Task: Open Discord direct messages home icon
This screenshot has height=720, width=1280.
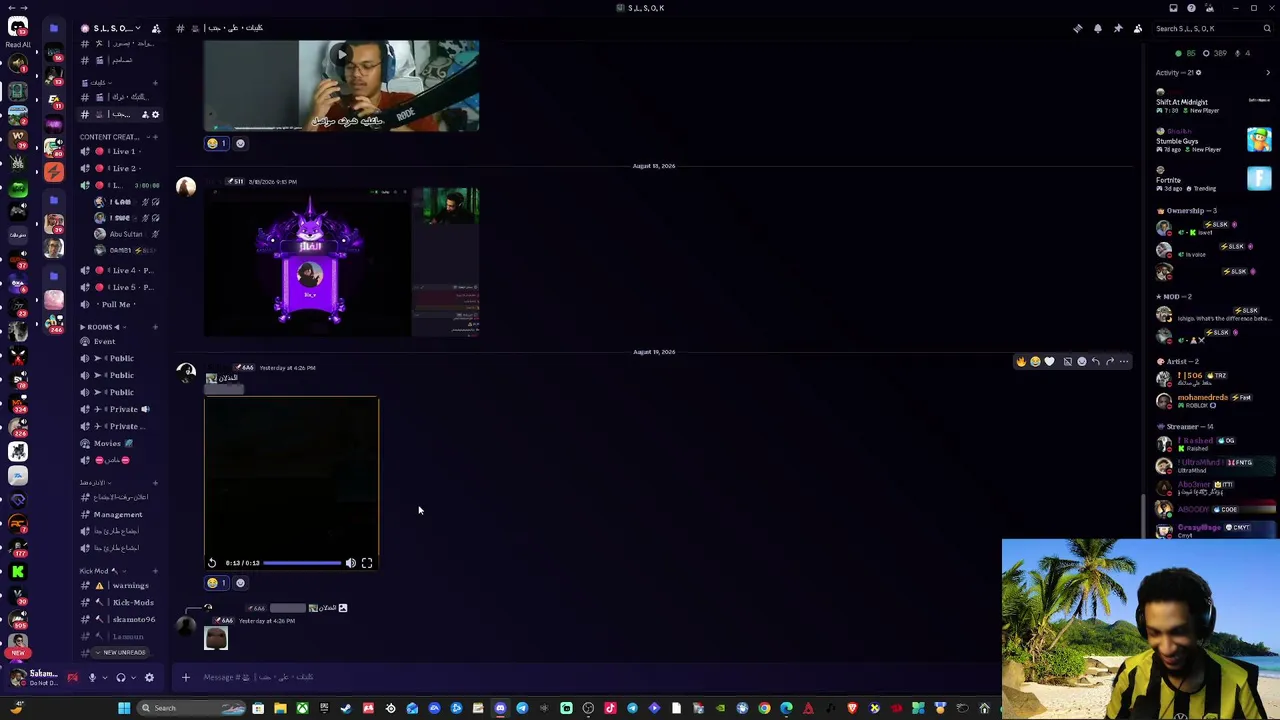Action: pyautogui.click(x=18, y=27)
